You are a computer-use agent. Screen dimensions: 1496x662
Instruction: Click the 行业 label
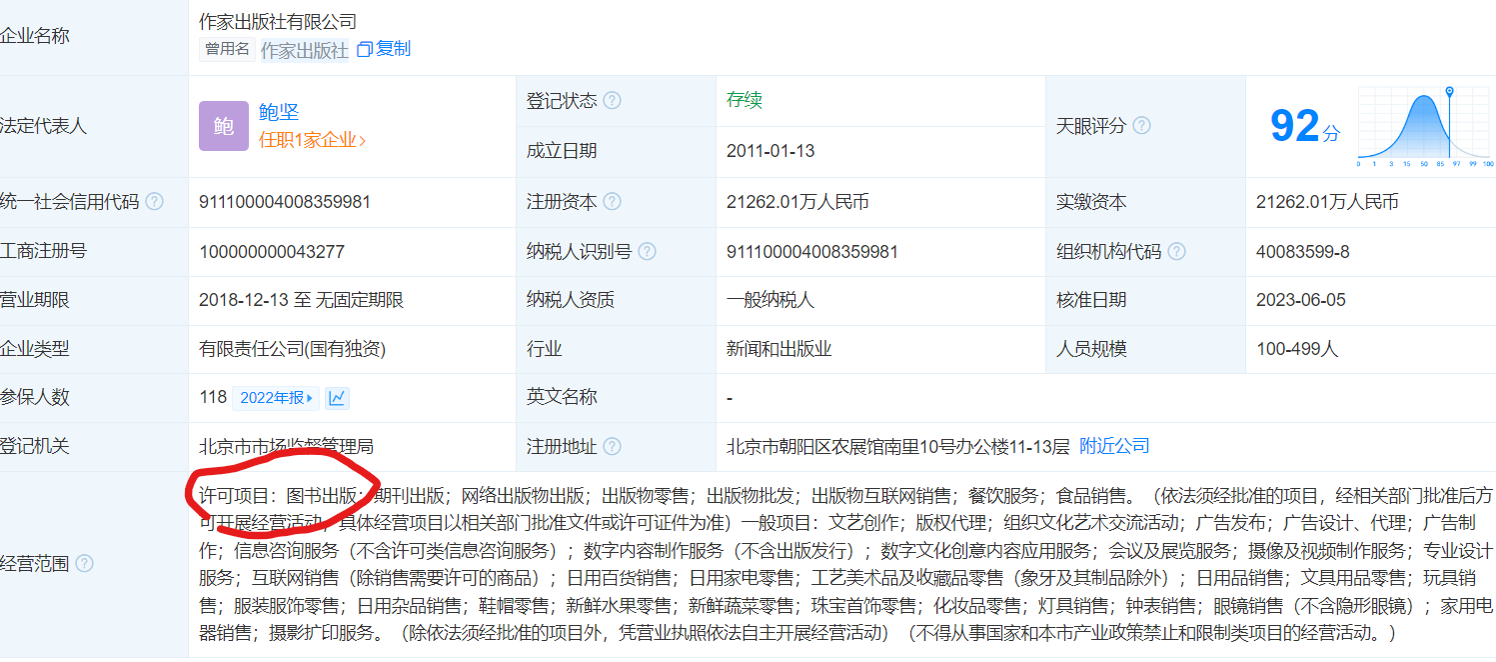click(x=544, y=349)
